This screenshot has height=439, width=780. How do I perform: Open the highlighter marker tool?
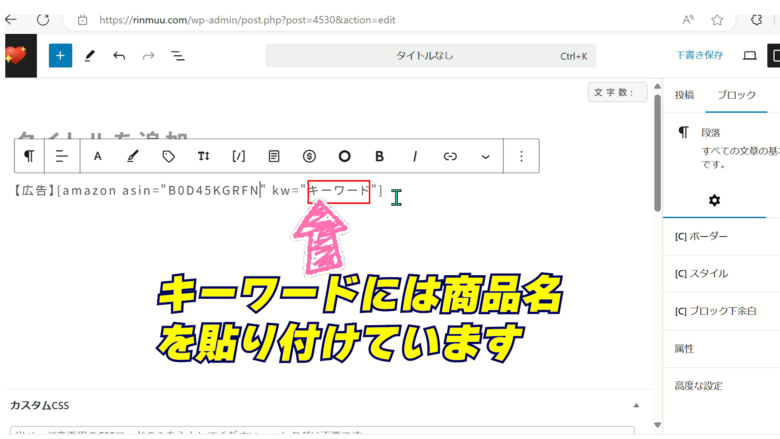coord(133,156)
